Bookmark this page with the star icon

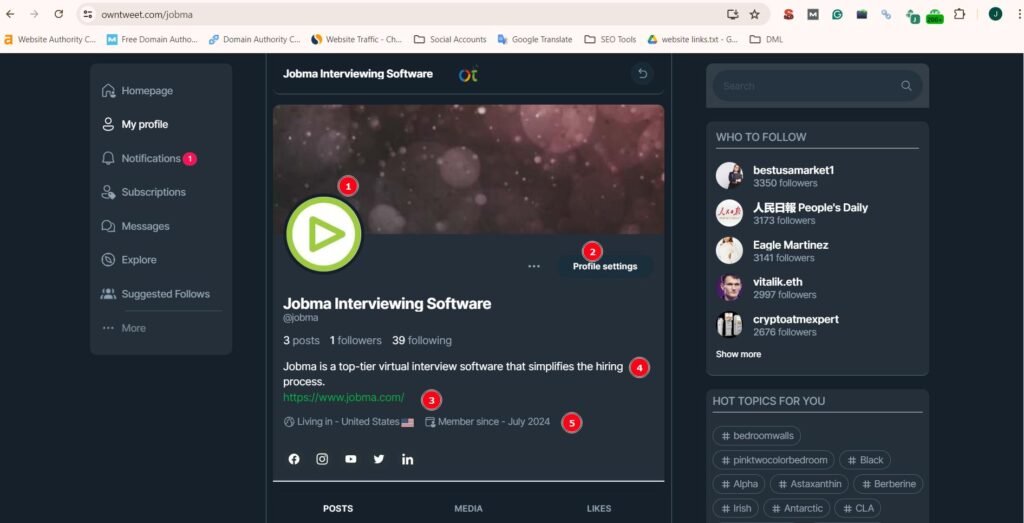tap(754, 14)
